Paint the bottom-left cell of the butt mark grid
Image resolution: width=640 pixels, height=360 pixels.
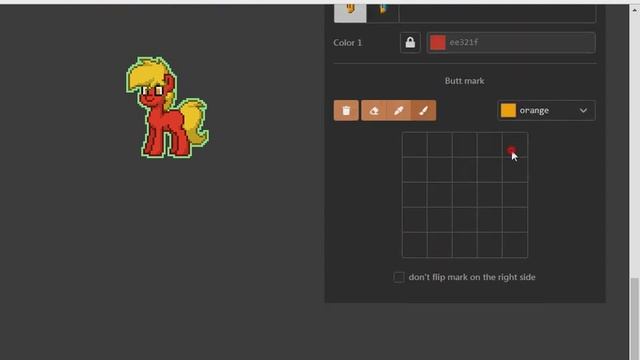point(415,245)
